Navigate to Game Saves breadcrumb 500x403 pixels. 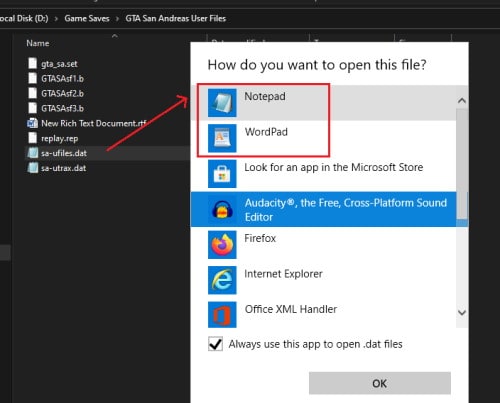(x=87, y=18)
